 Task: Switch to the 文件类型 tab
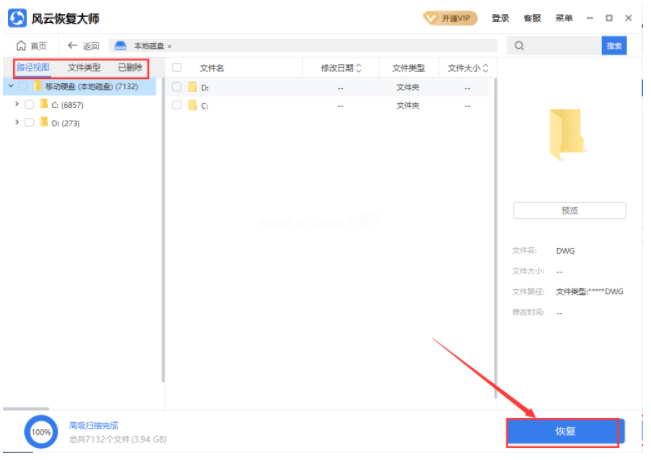click(x=84, y=67)
